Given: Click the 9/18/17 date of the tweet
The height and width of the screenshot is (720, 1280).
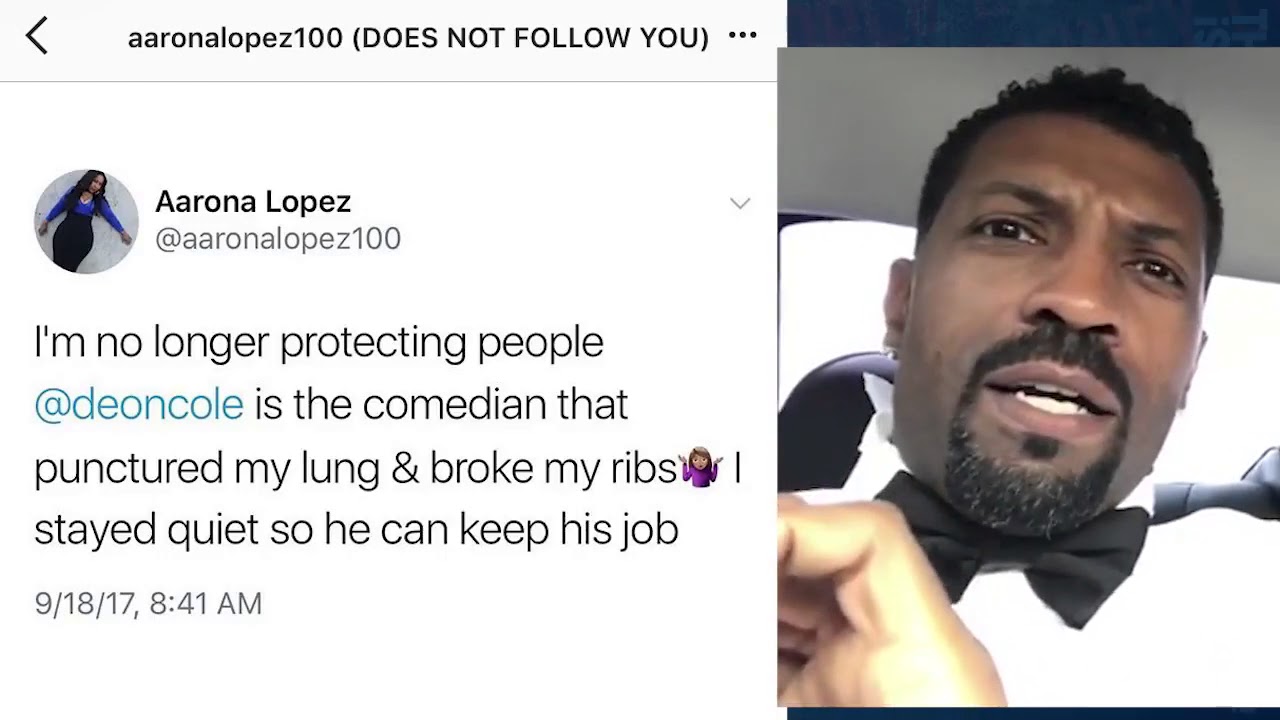Looking at the screenshot, I should click(86, 604).
